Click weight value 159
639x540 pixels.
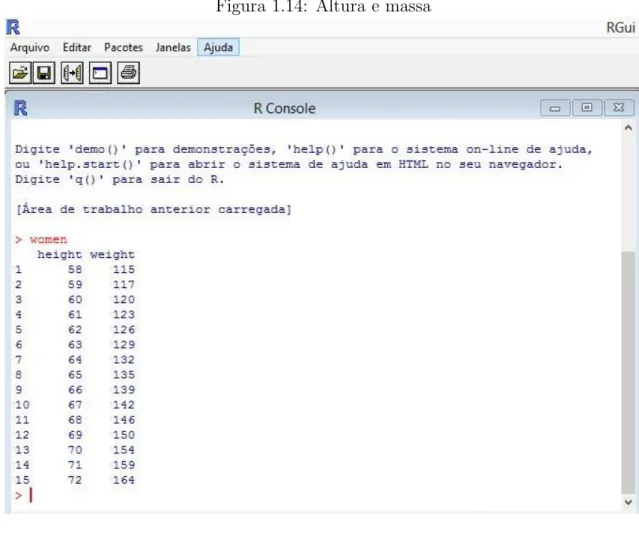pyautogui.click(x=124, y=465)
